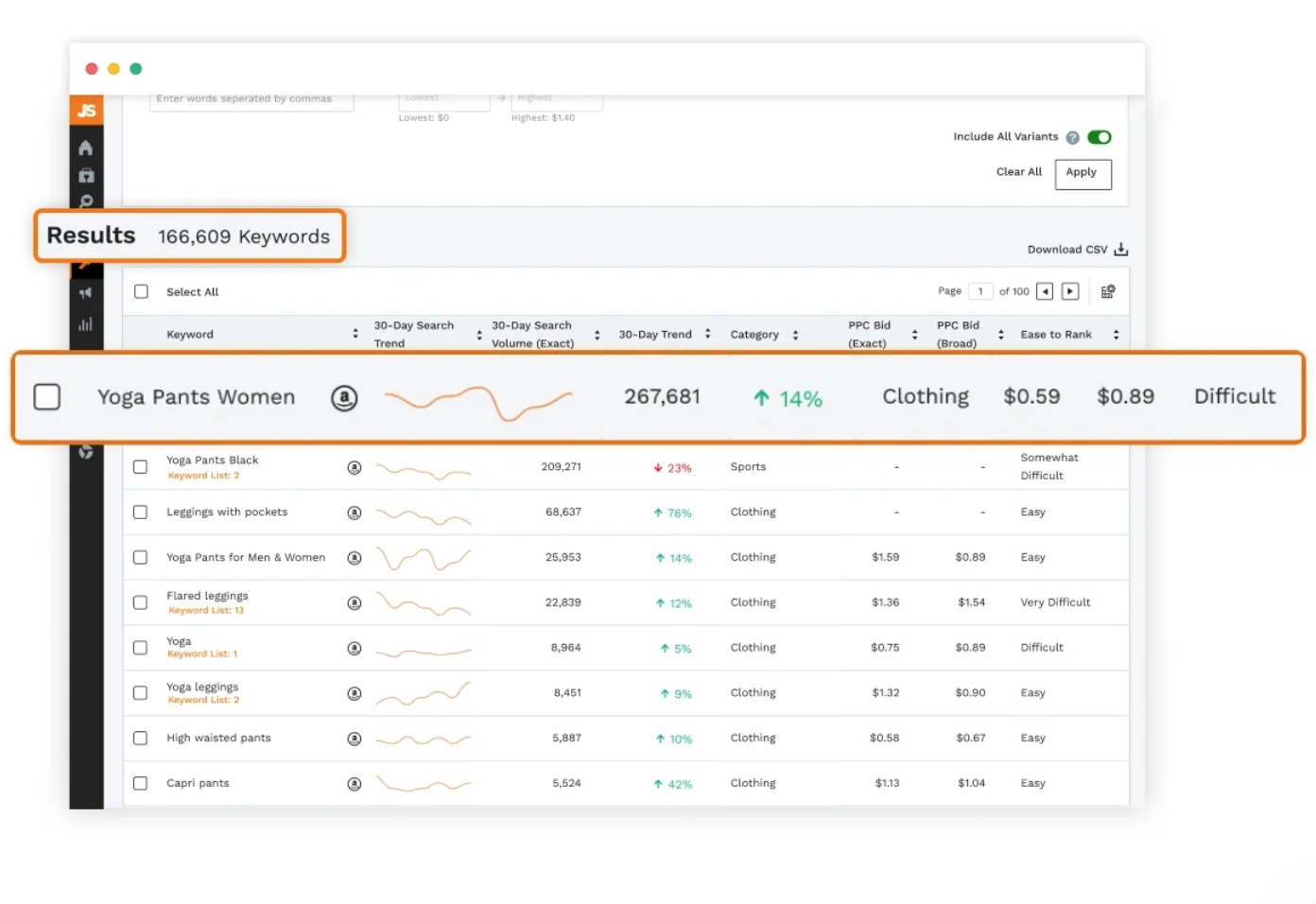
Task: Sort by Ease to Rank column arrows
Action: [x=1116, y=335]
